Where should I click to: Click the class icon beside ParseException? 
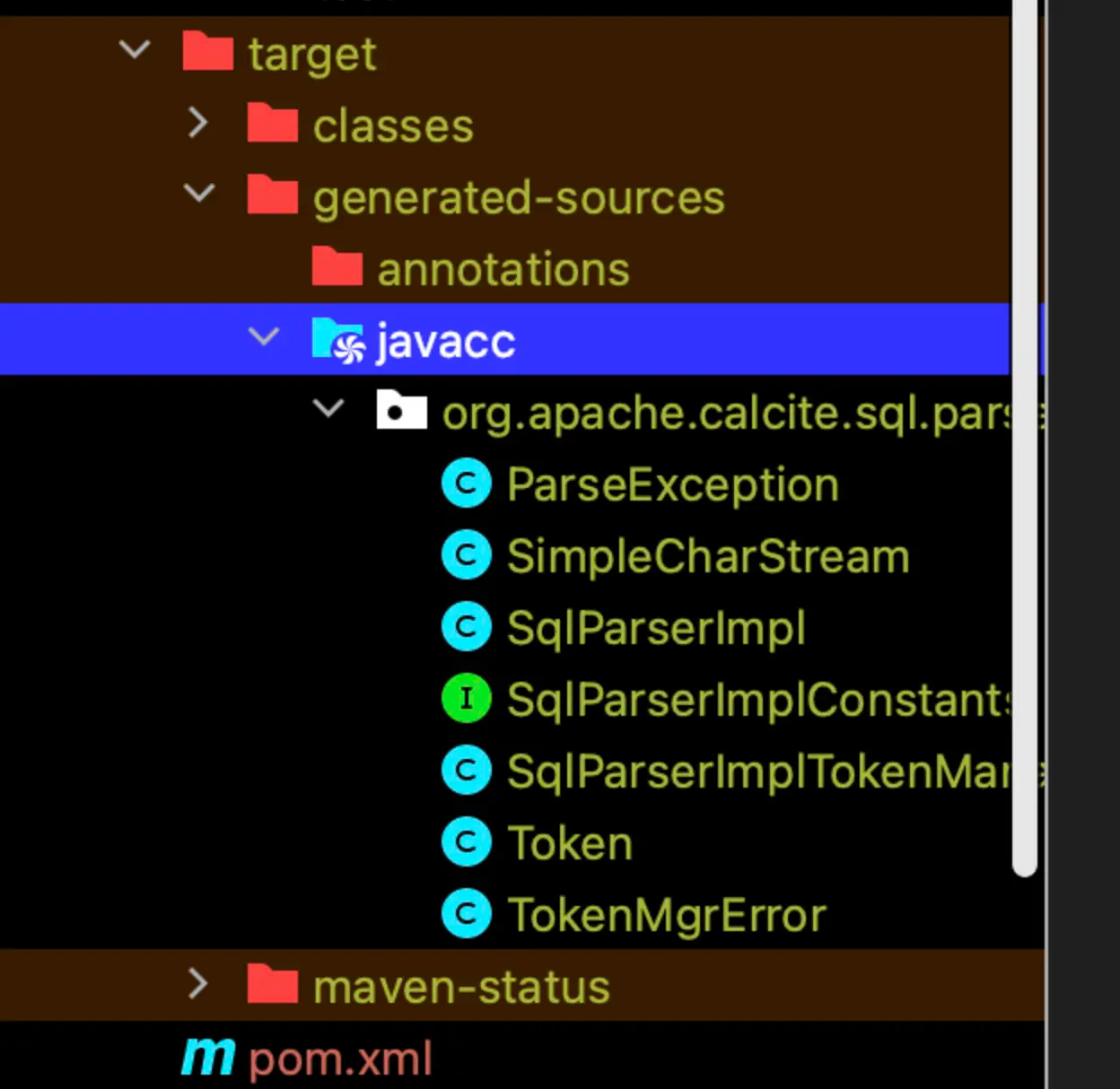point(466,483)
